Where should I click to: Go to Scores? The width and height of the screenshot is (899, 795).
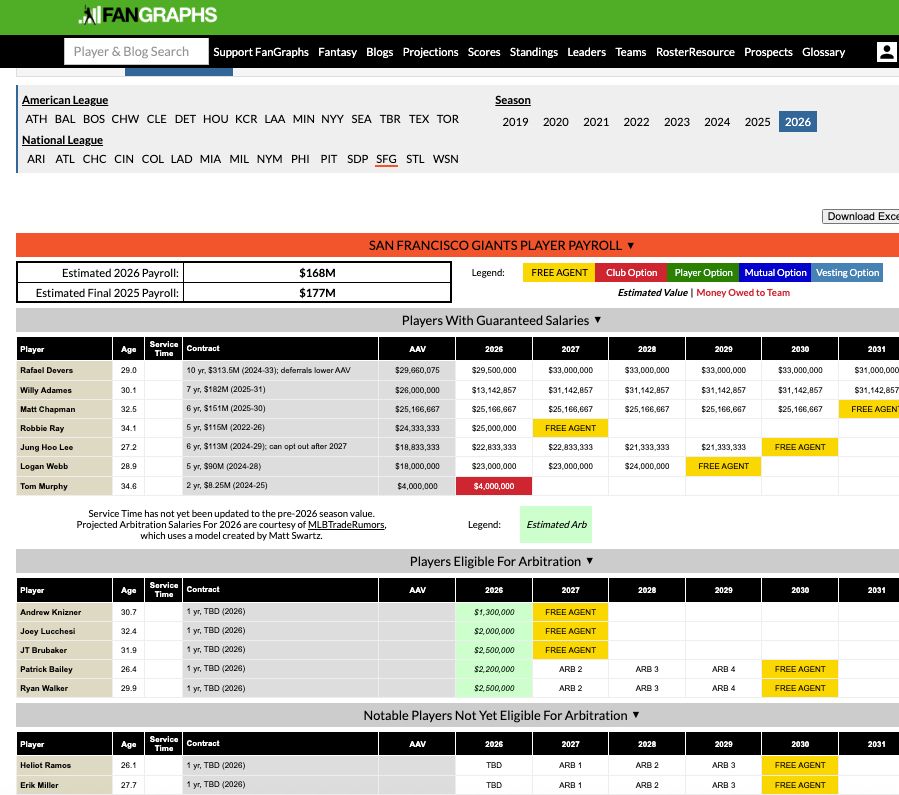point(484,52)
